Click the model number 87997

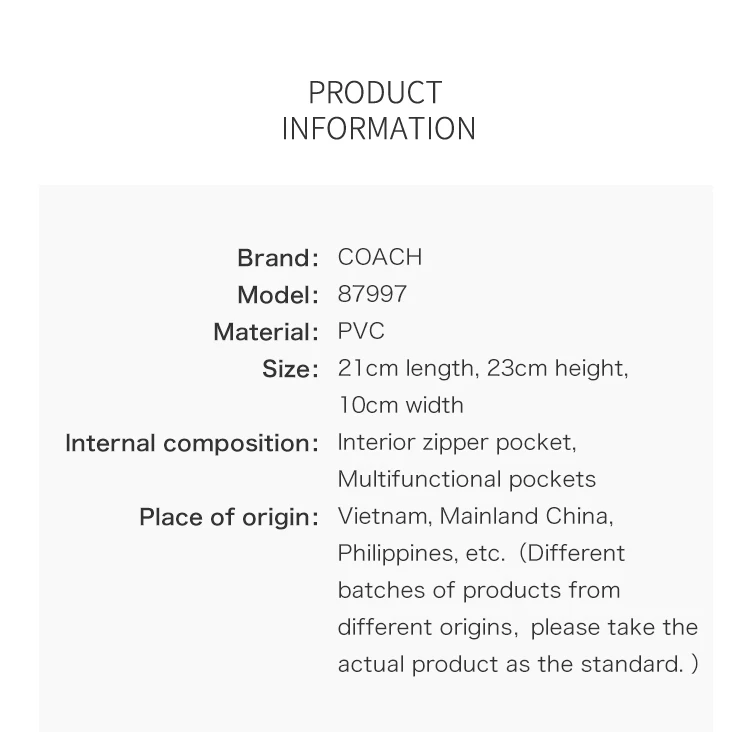pos(372,294)
